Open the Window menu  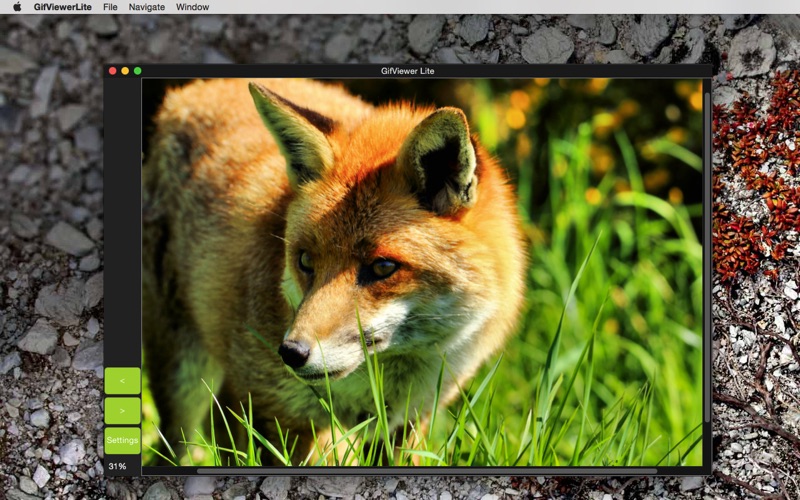pos(192,7)
